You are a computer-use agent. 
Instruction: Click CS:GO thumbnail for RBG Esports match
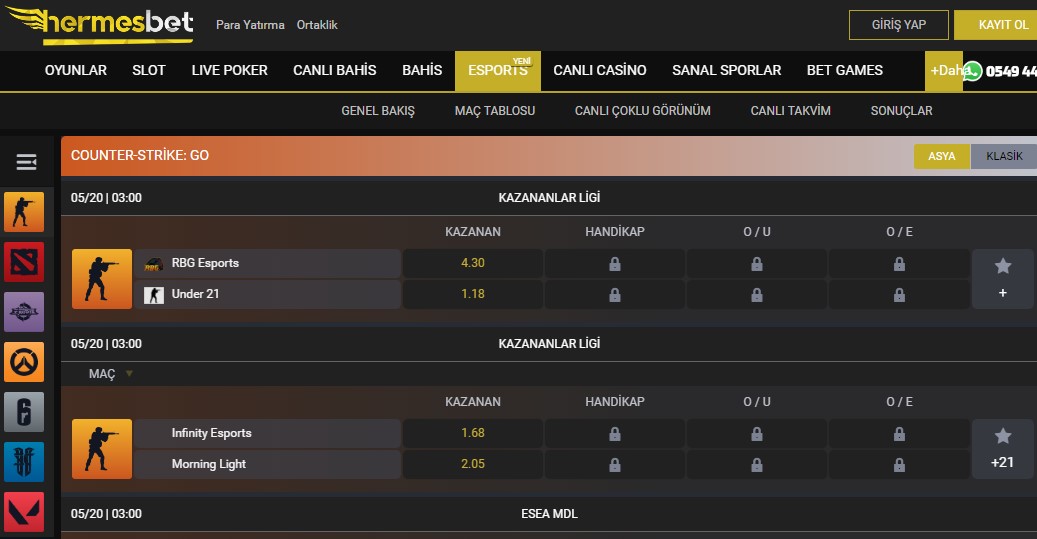102,279
